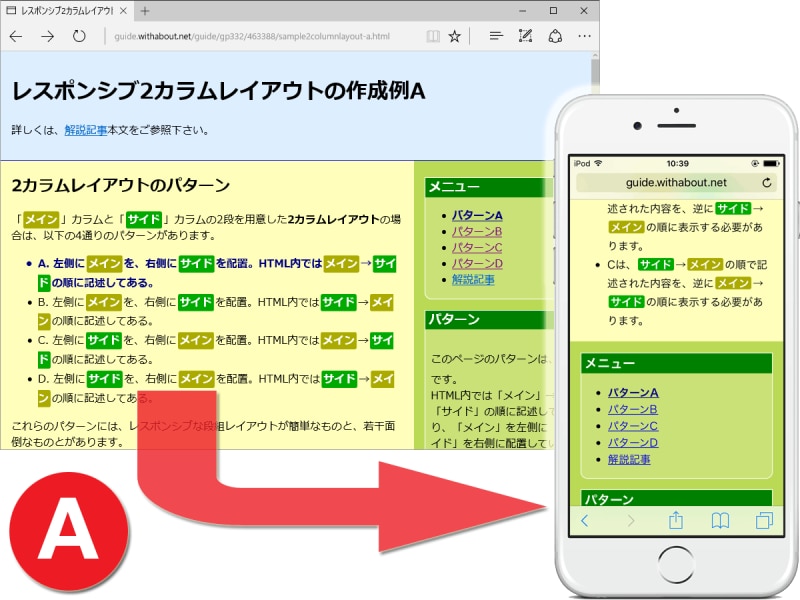Tap Safari's back arrow on the iPhone
Image resolution: width=800 pixels, height=600 pixels.
point(585,519)
